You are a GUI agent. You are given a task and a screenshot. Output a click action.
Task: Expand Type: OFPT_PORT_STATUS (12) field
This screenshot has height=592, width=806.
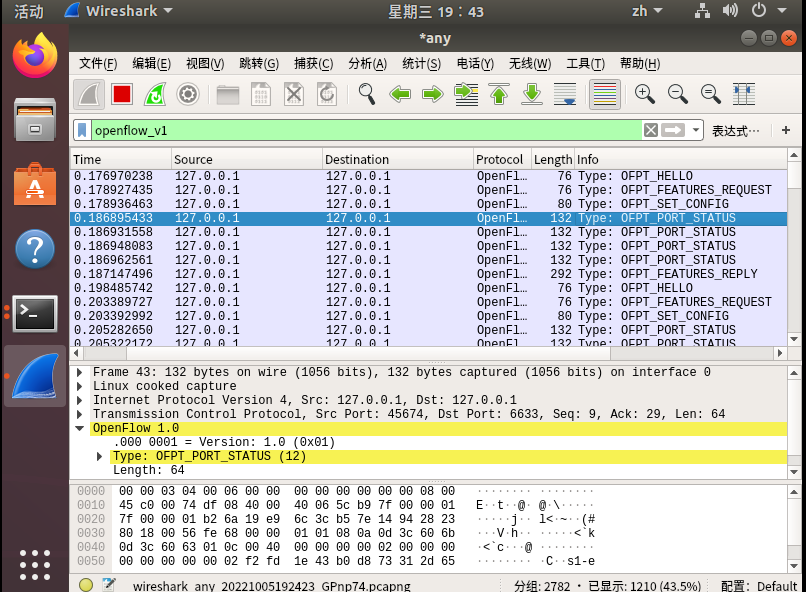pos(100,456)
